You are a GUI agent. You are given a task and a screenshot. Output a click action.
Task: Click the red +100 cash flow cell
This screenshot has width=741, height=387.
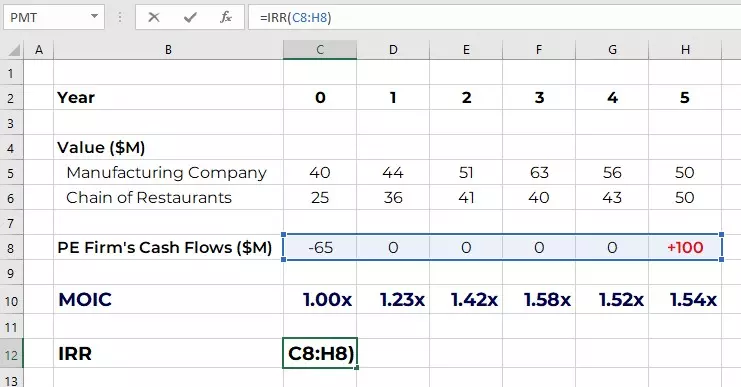click(685, 248)
